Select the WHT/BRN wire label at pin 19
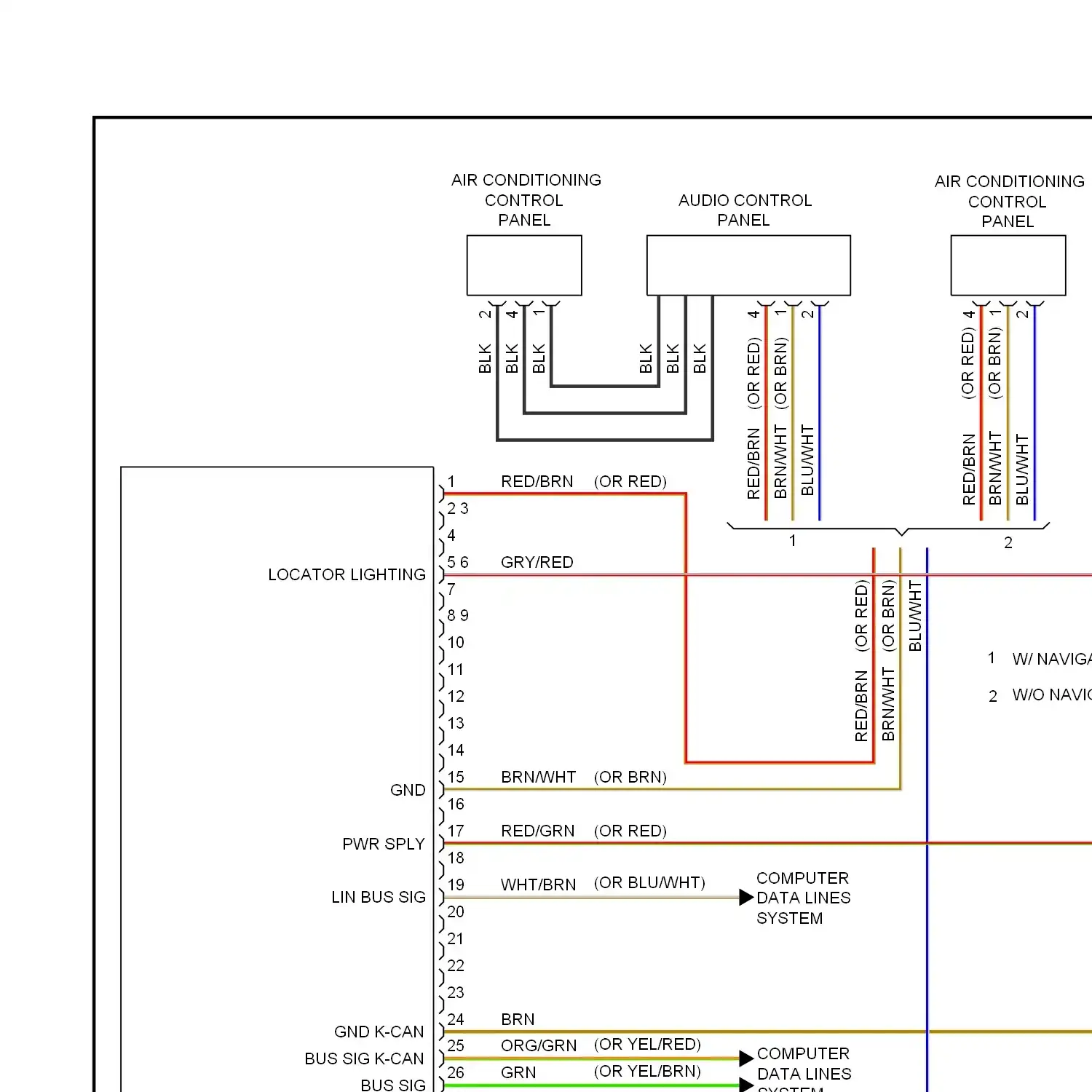The height and width of the screenshot is (1092, 1092). pyautogui.click(x=539, y=885)
